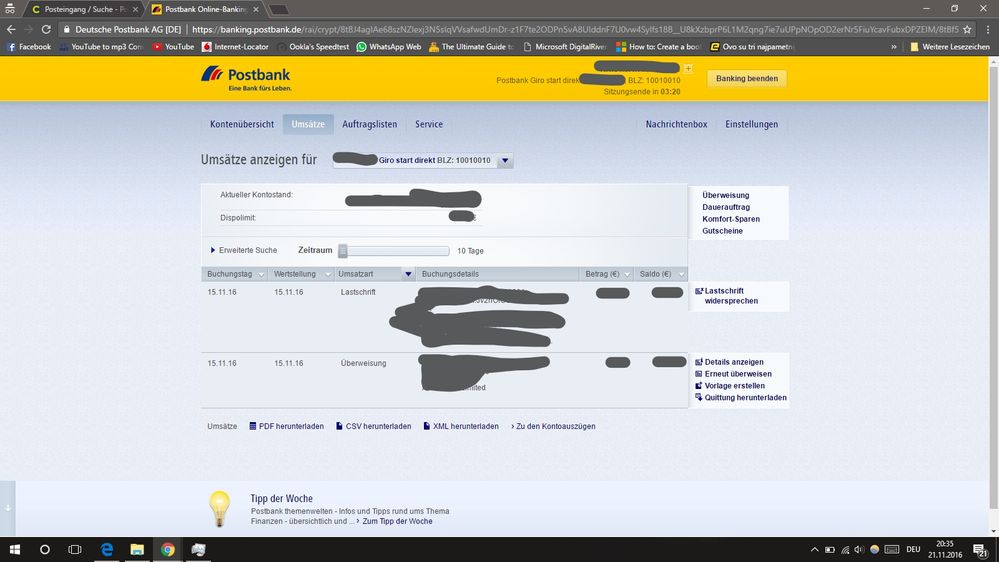Click Komfort-Sparen link
Image resolution: width=999 pixels, height=562 pixels.
point(731,219)
